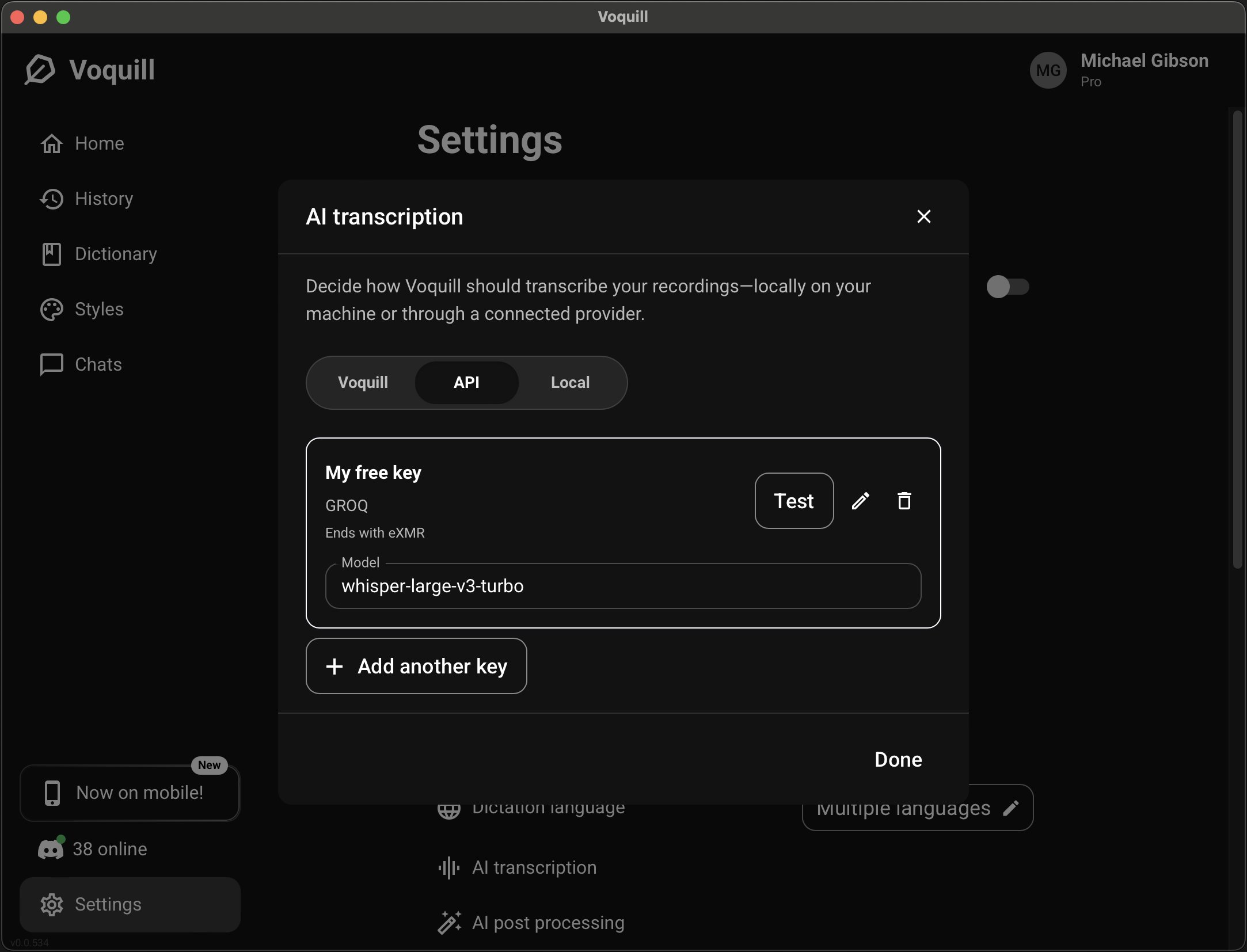Click the Discord icon showing 38 online
Viewport: 1247px width, 952px height.
tap(51, 848)
